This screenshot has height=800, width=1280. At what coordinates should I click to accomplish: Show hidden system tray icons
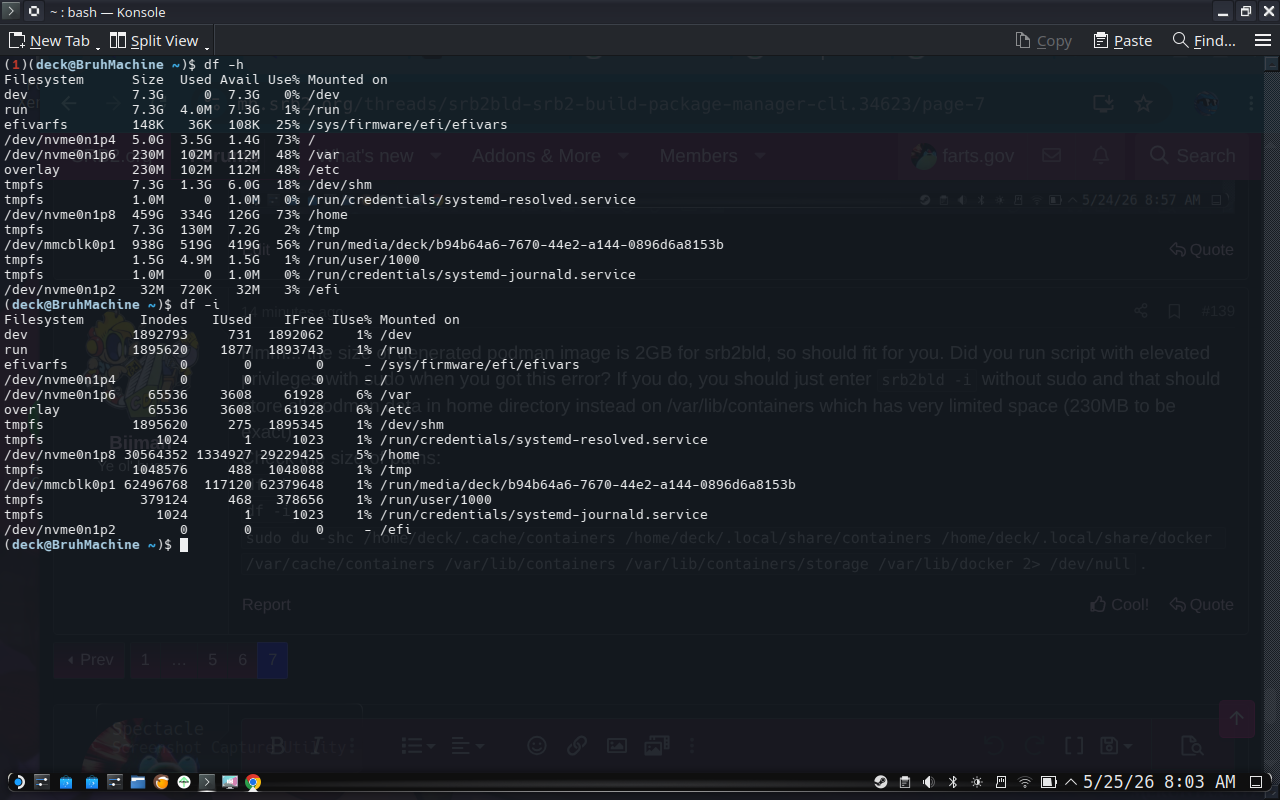coord(1072,782)
